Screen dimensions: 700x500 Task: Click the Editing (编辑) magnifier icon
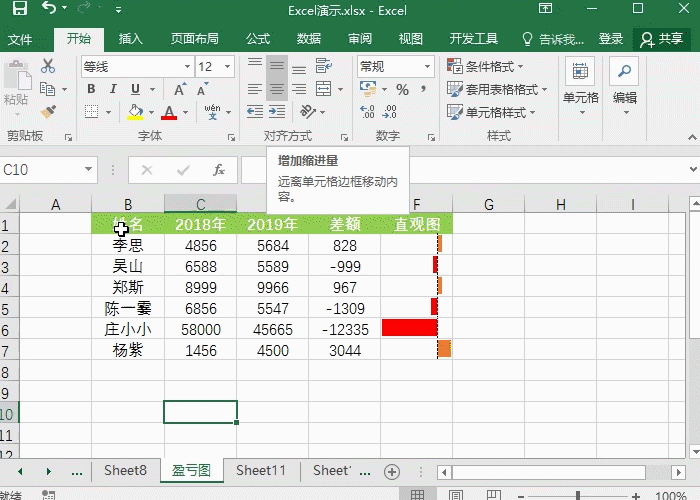pos(624,71)
